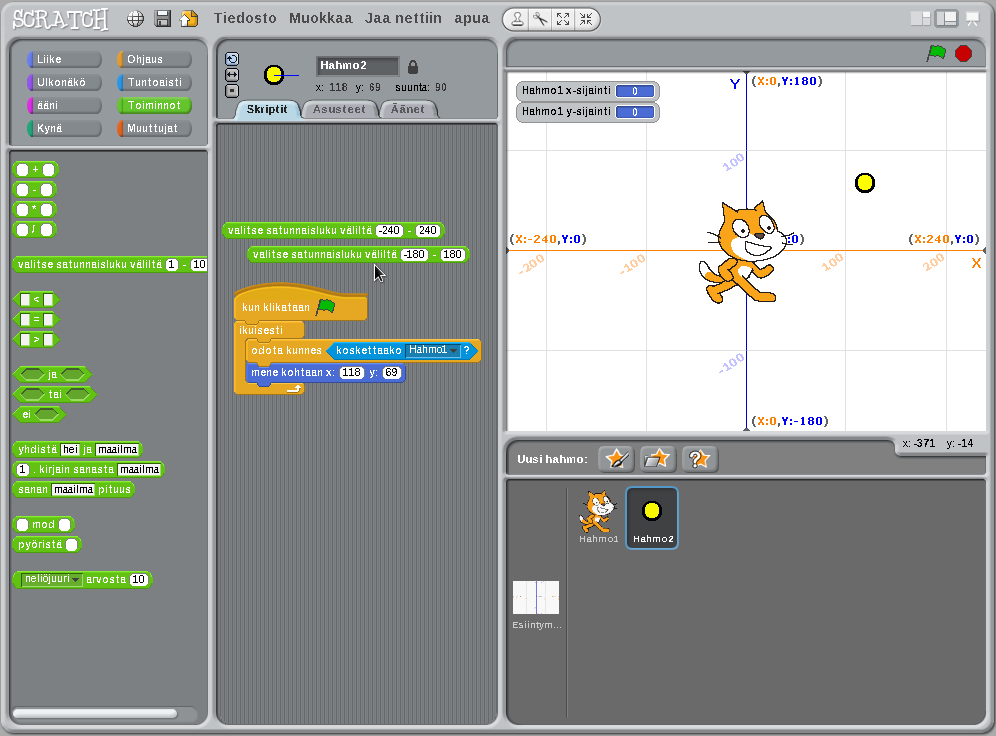The image size is (996, 736).
Task: Click the Hahmo1 x-sijainti stage monitor
Action: point(588,91)
